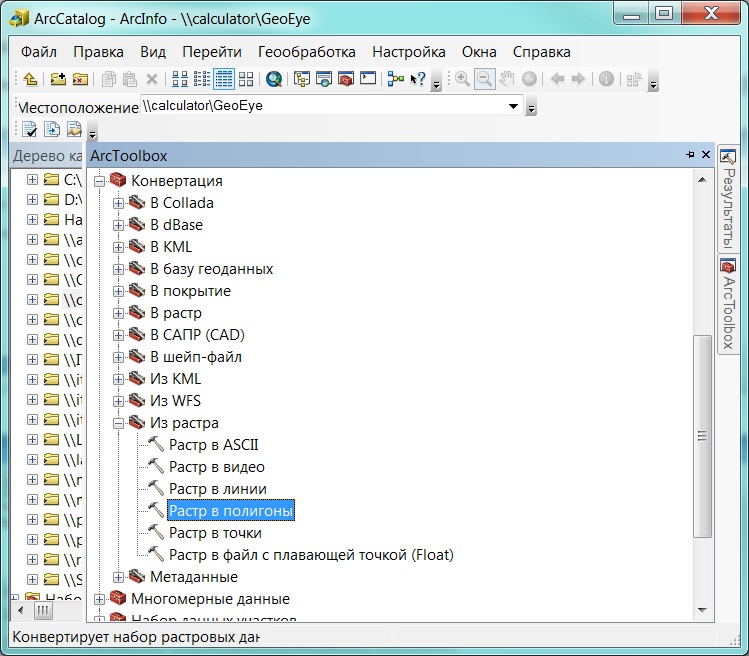
Task: Open the Файл menu
Action: (x=39, y=52)
